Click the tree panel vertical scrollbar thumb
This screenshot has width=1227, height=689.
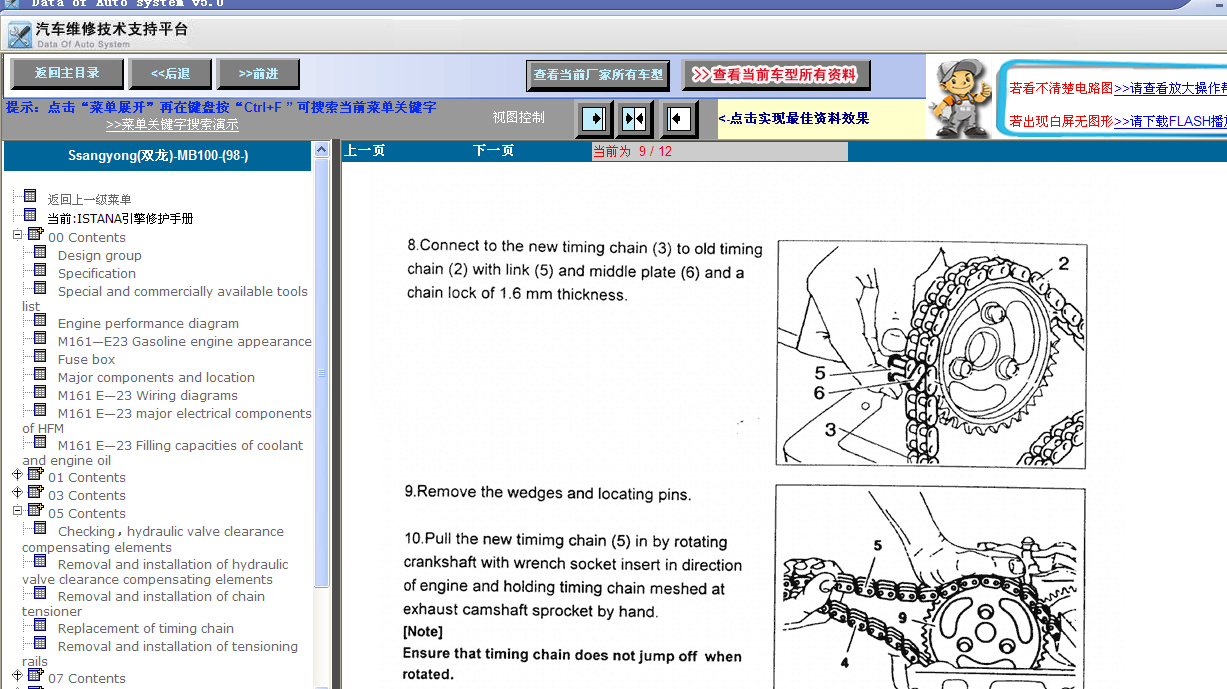click(x=321, y=373)
